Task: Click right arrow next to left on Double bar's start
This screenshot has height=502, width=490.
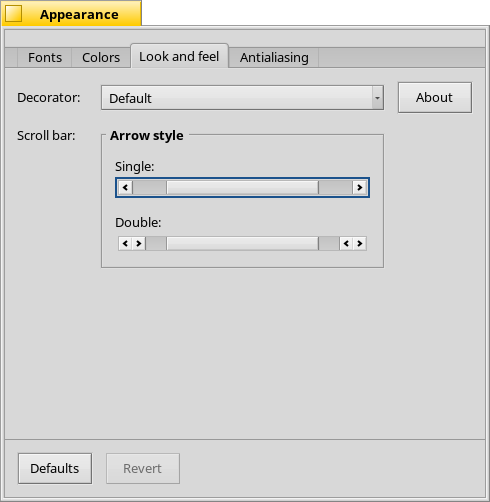Action: [x=139, y=243]
